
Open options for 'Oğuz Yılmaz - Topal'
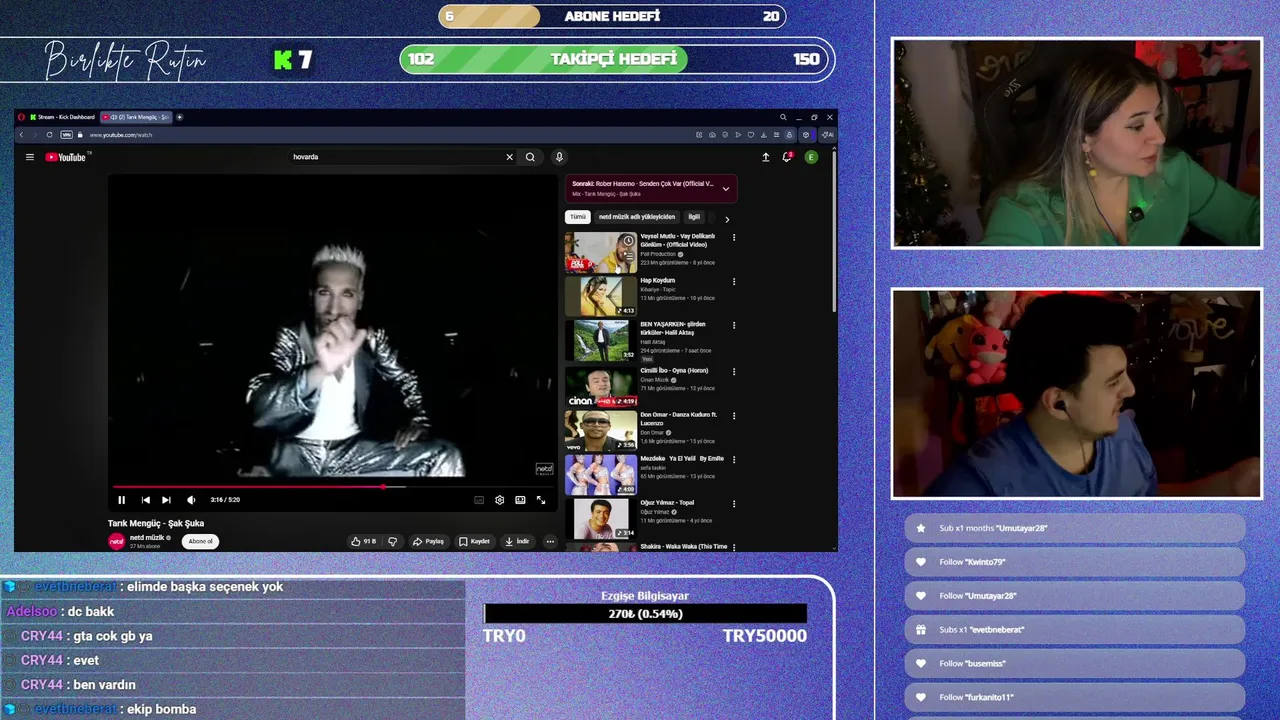click(734, 503)
